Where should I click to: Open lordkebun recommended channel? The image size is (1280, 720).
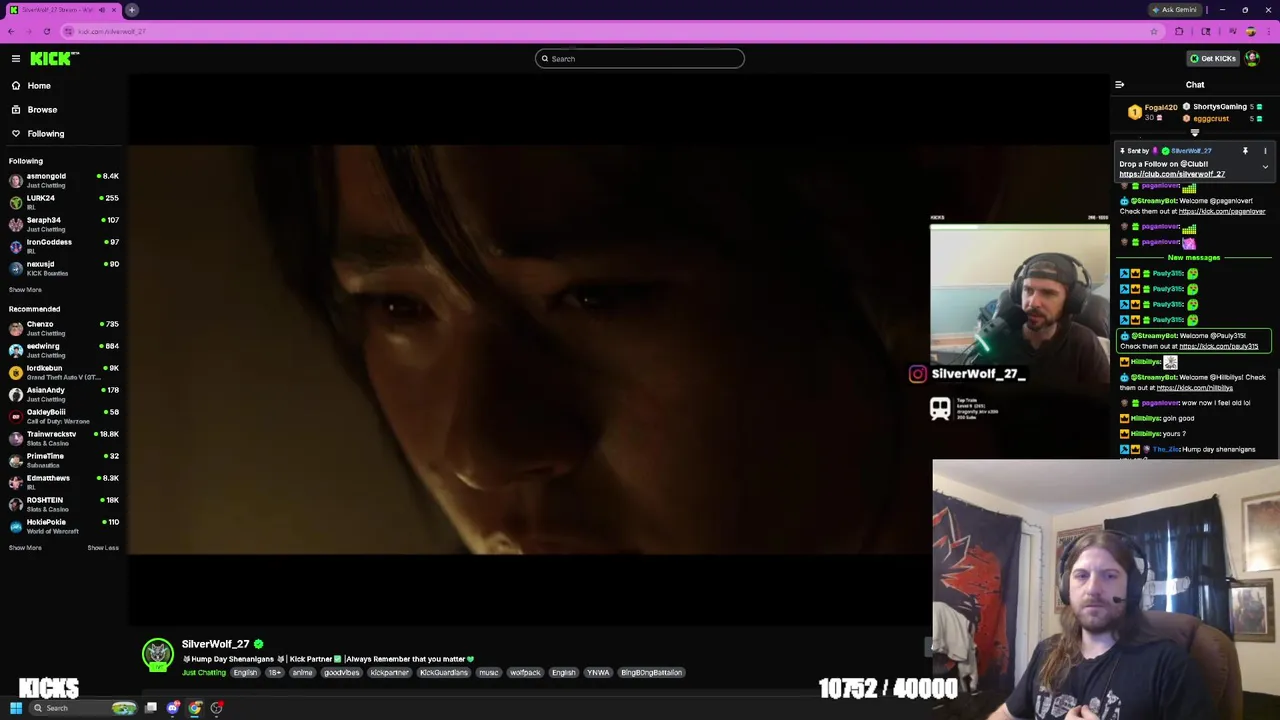pos(64,372)
